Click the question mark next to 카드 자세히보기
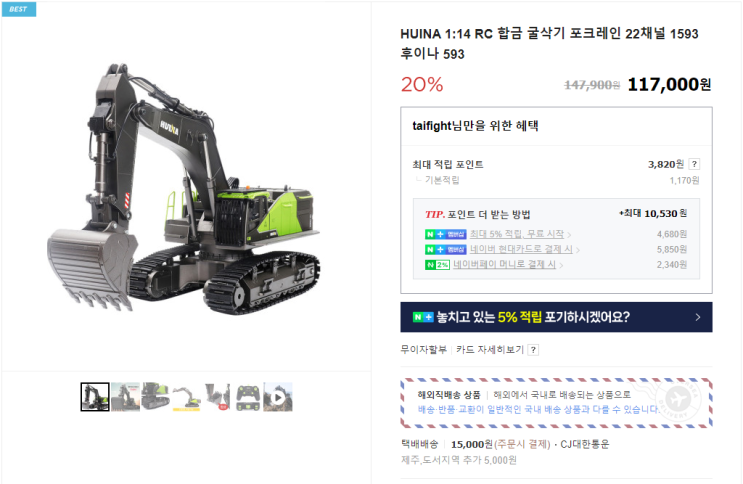Image resolution: width=743 pixels, height=484 pixels. pyautogui.click(x=533, y=350)
